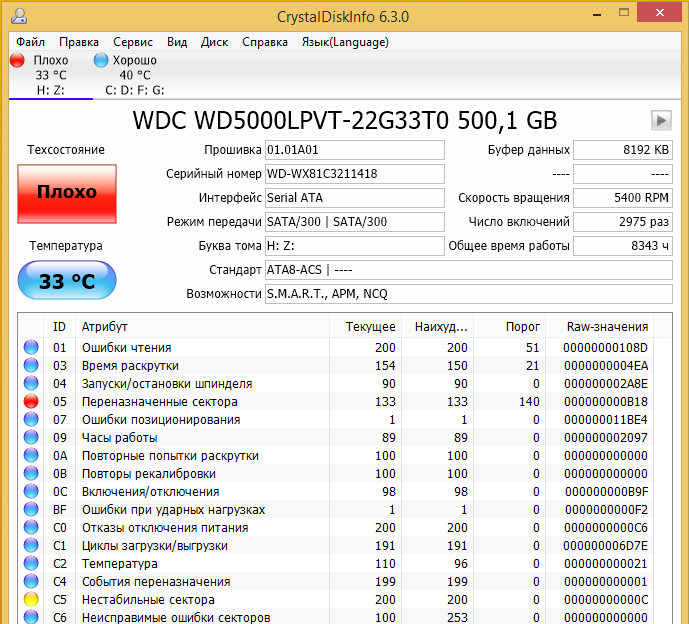Image resolution: width=689 pixels, height=624 pixels.
Task: Click the CrystalDiskInfo app icon in title bar
Action: [19, 17]
